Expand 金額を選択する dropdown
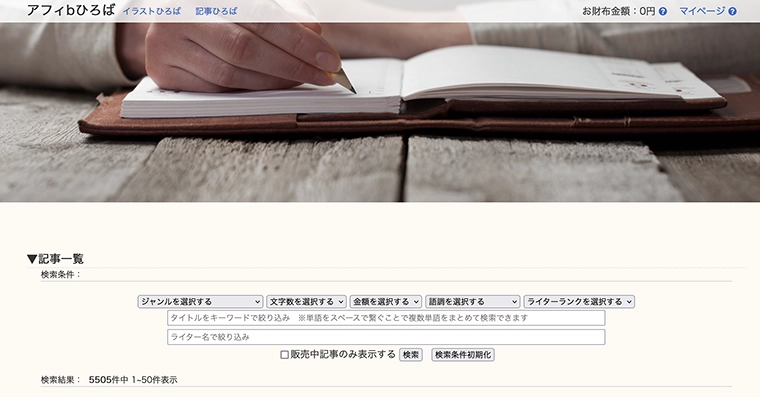The height and width of the screenshot is (397, 760). [386, 302]
